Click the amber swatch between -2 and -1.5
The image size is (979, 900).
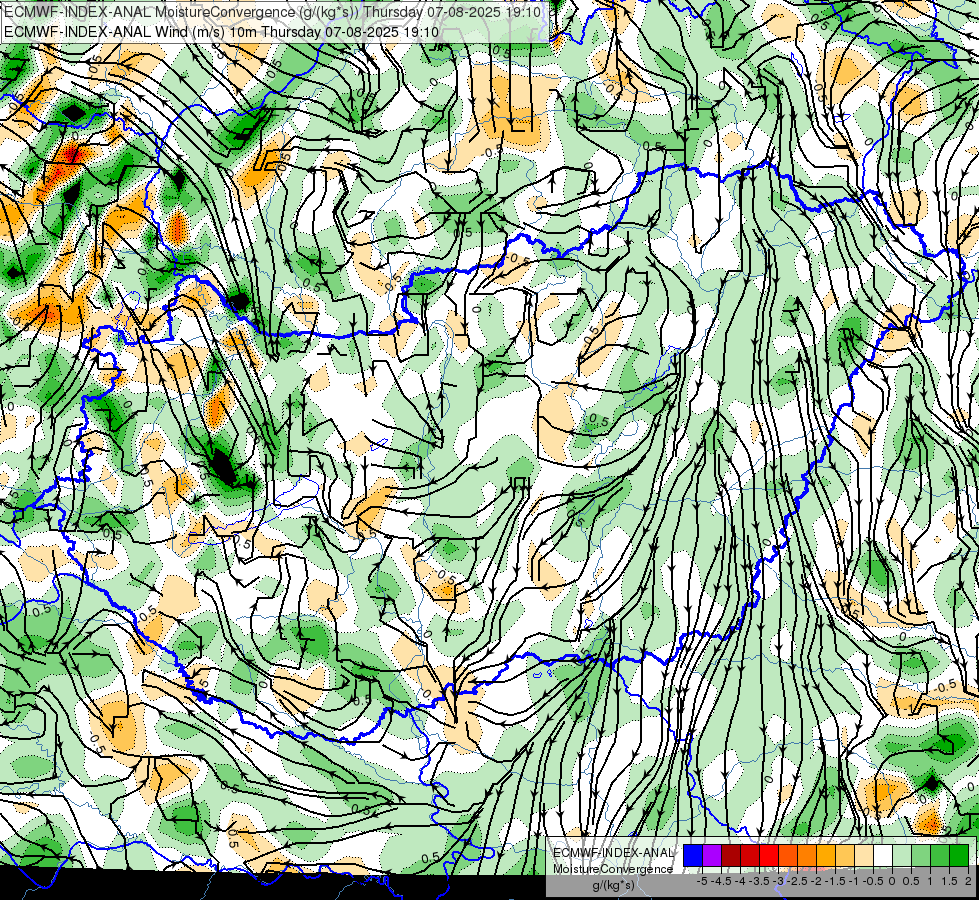(x=826, y=856)
